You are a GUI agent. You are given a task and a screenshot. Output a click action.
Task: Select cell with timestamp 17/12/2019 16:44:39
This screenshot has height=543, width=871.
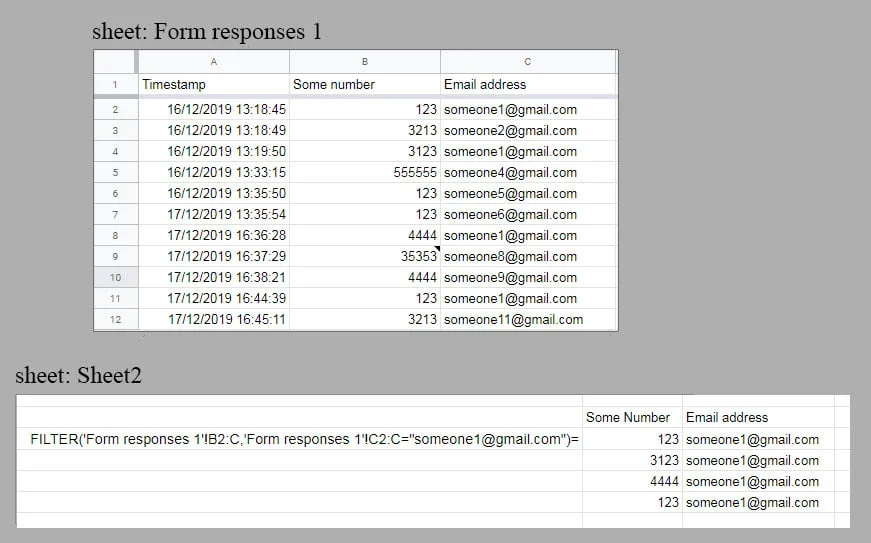tap(214, 298)
